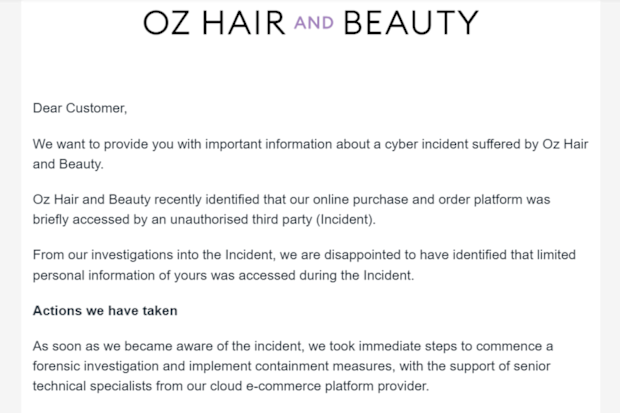Click the OZ letters in the header logo
This screenshot has width=620, height=413.
(166, 23)
